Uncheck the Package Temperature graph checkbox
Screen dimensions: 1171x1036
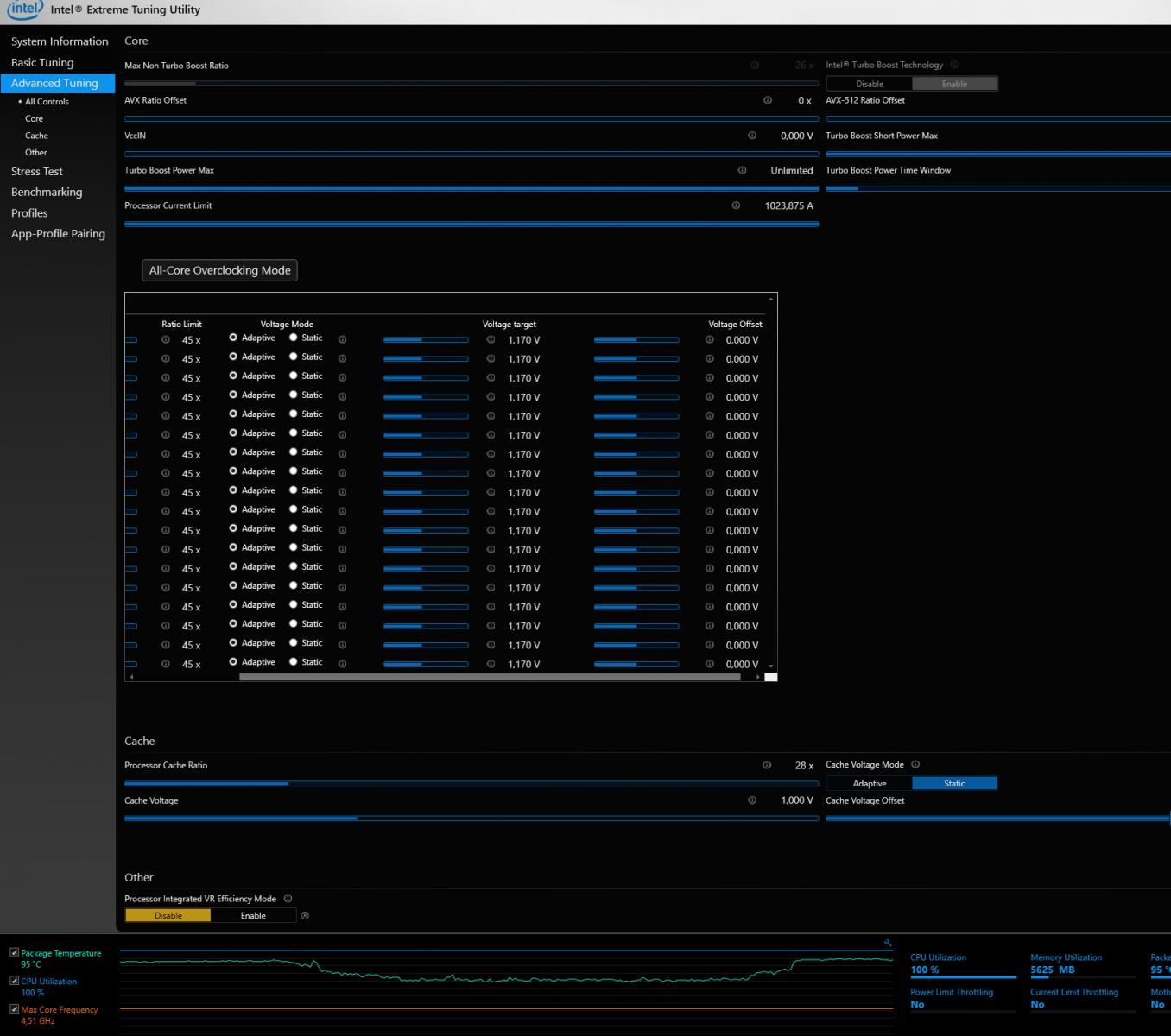(x=14, y=952)
